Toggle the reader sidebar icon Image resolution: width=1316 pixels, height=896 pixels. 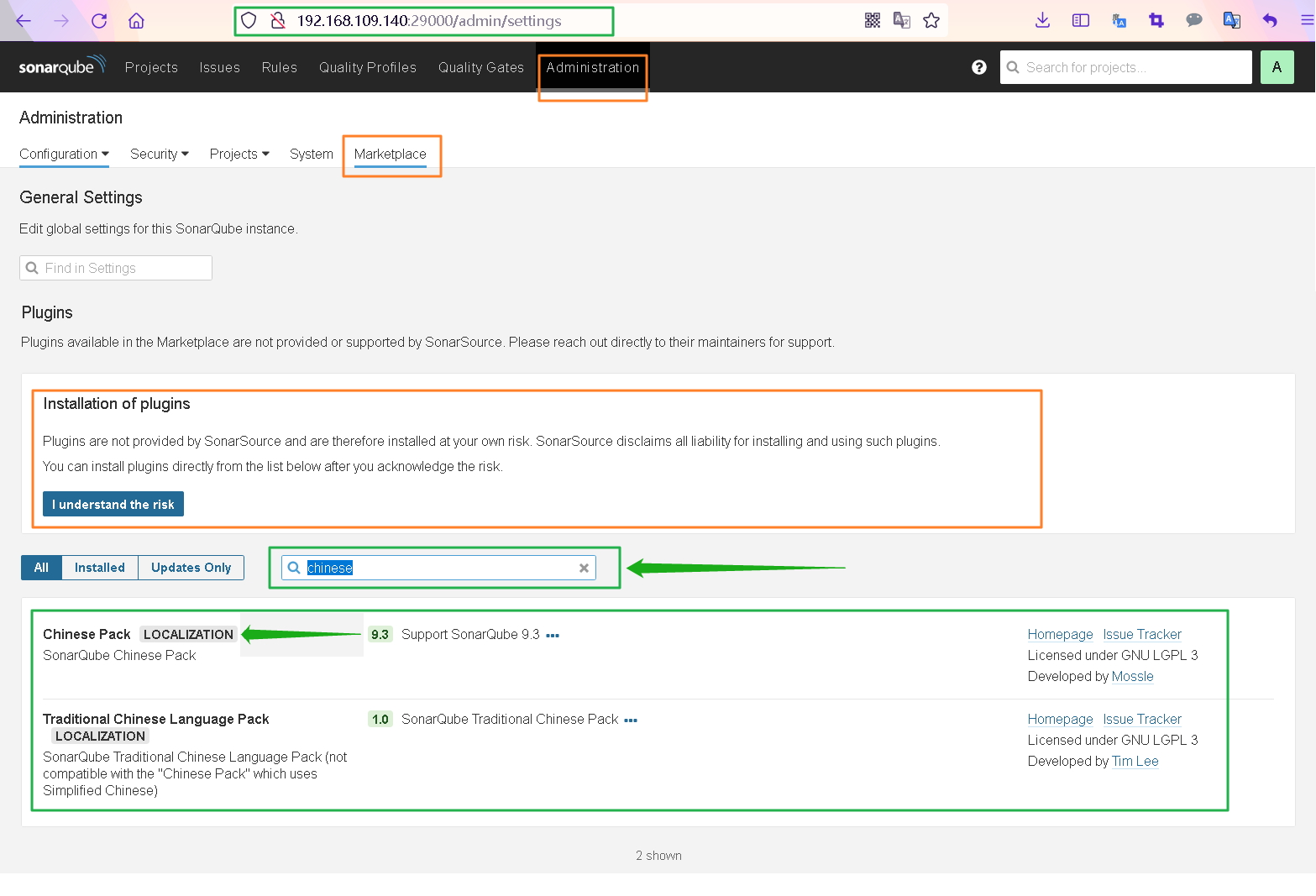click(1081, 20)
